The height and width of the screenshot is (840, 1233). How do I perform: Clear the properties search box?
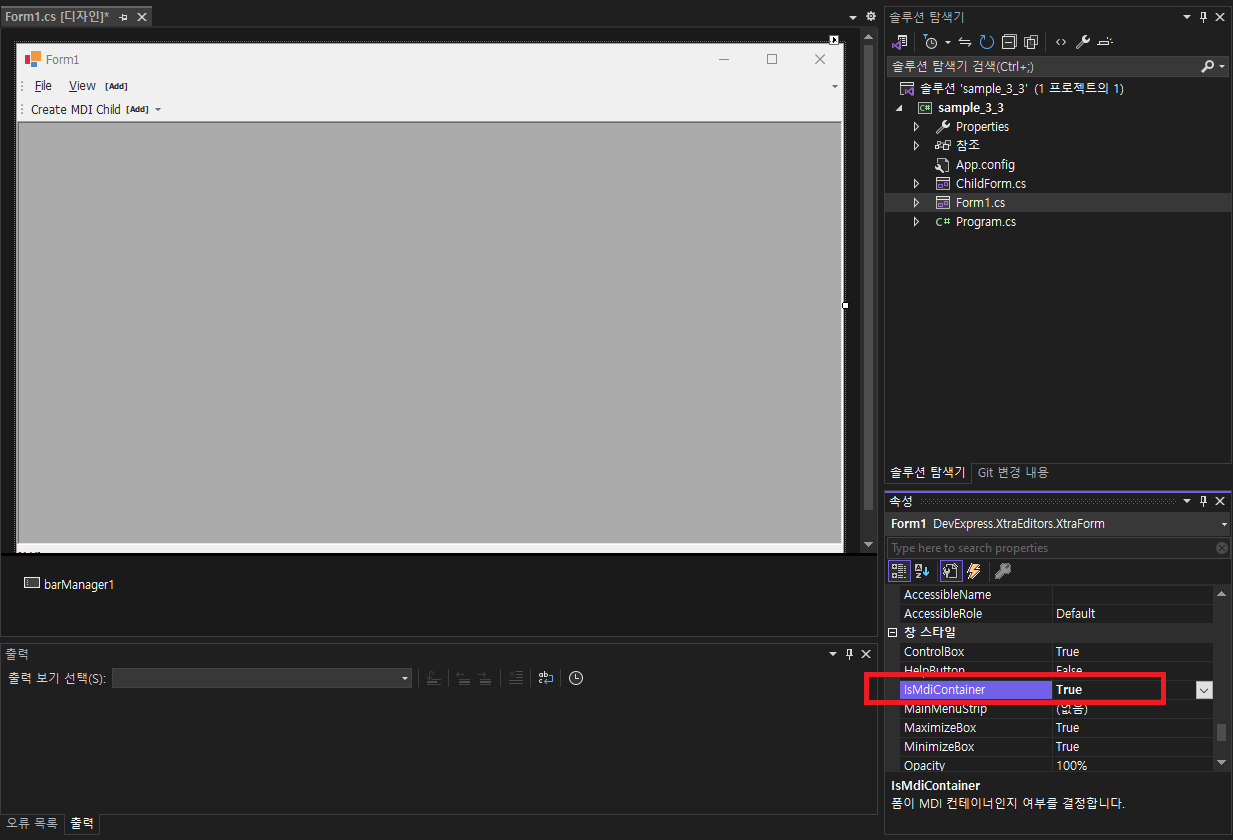(x=1222, y=548)
